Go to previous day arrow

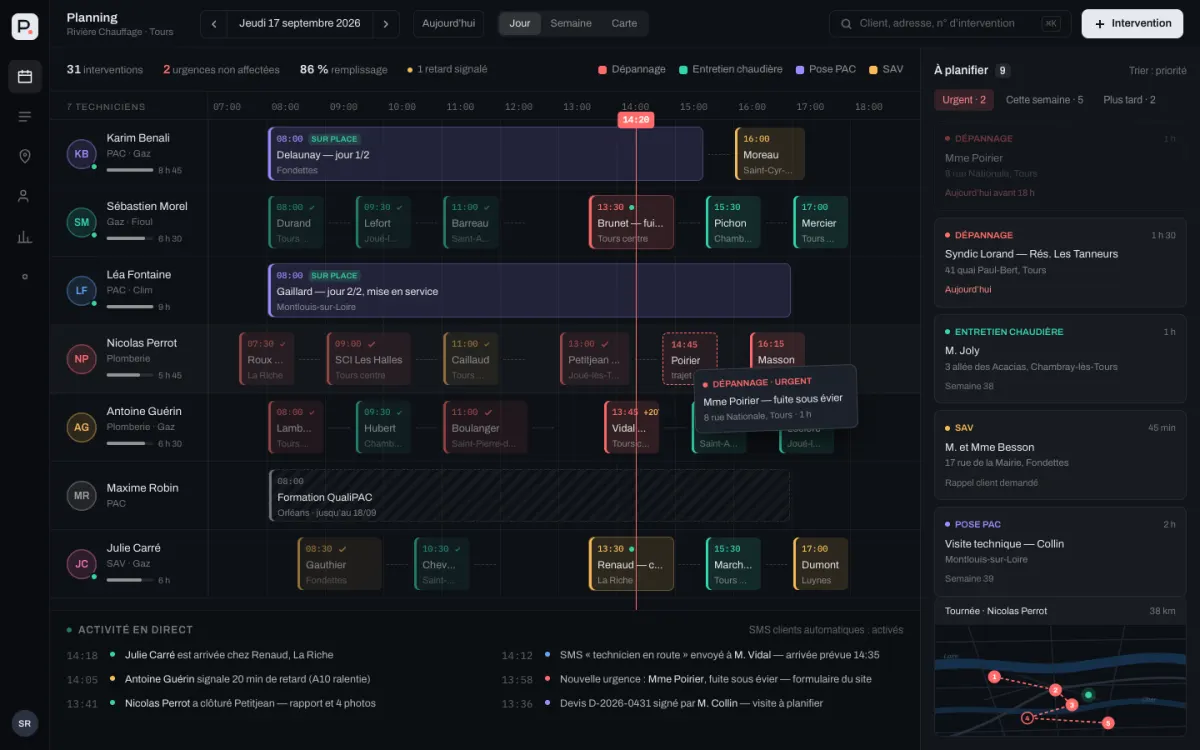(214, 24)
